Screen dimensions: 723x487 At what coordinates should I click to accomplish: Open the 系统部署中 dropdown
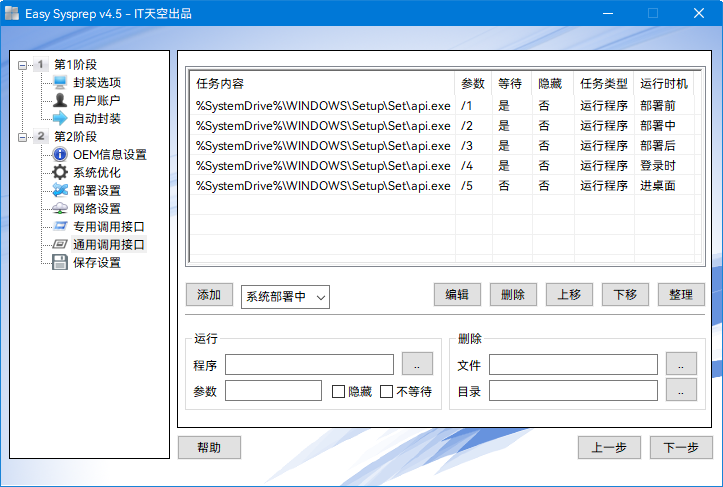[x=285, y=297]
